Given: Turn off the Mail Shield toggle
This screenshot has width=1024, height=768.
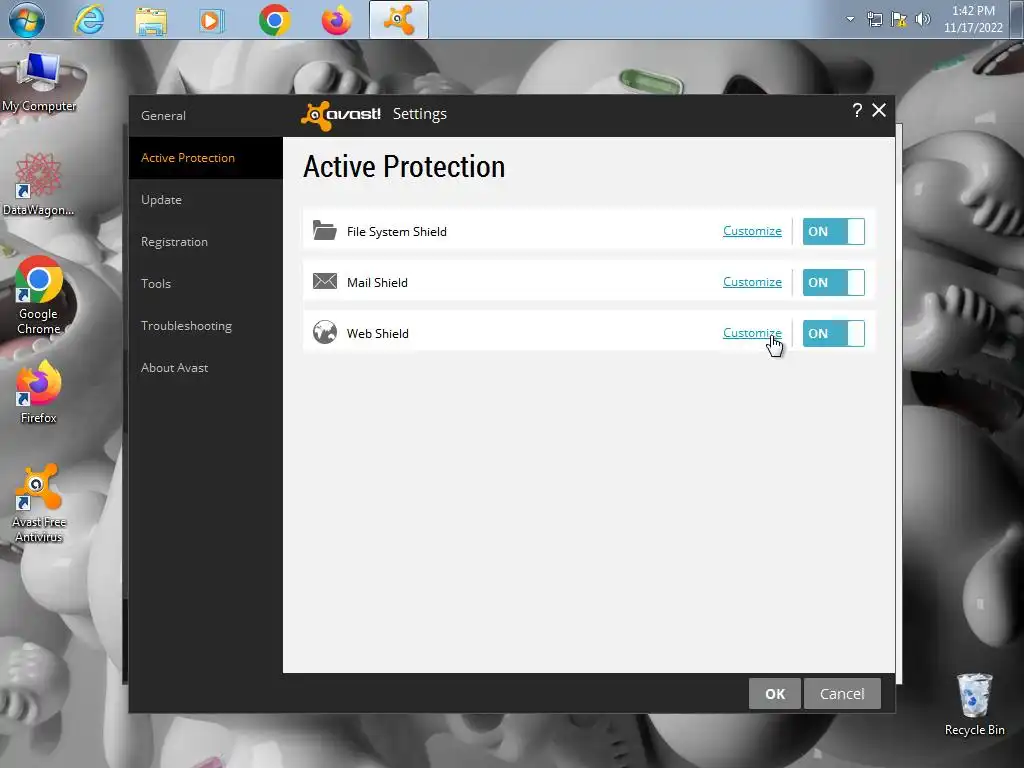Looking at the screenshot, I should pos(833,282).
